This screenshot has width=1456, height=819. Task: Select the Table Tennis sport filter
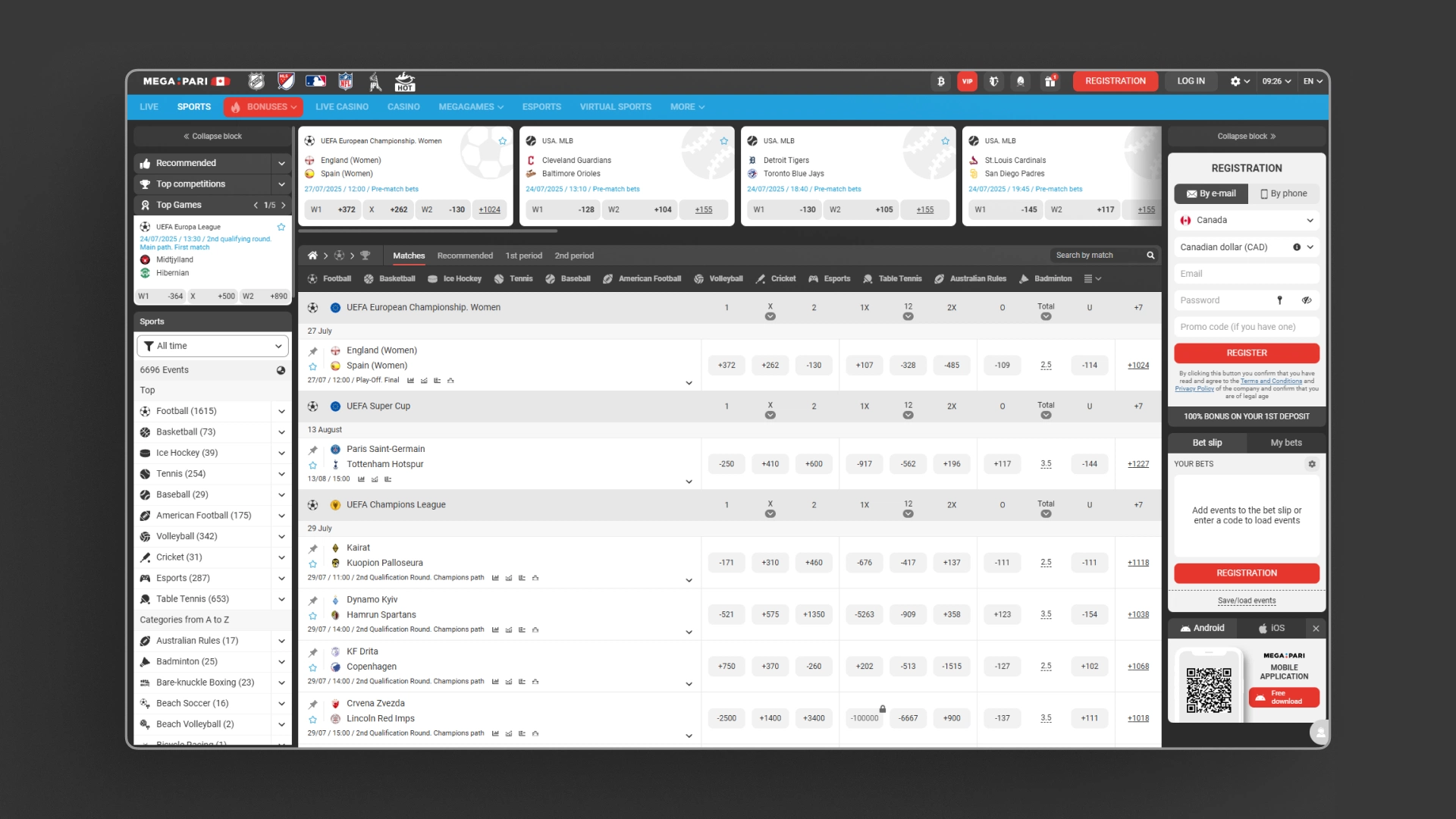(893, 279)
